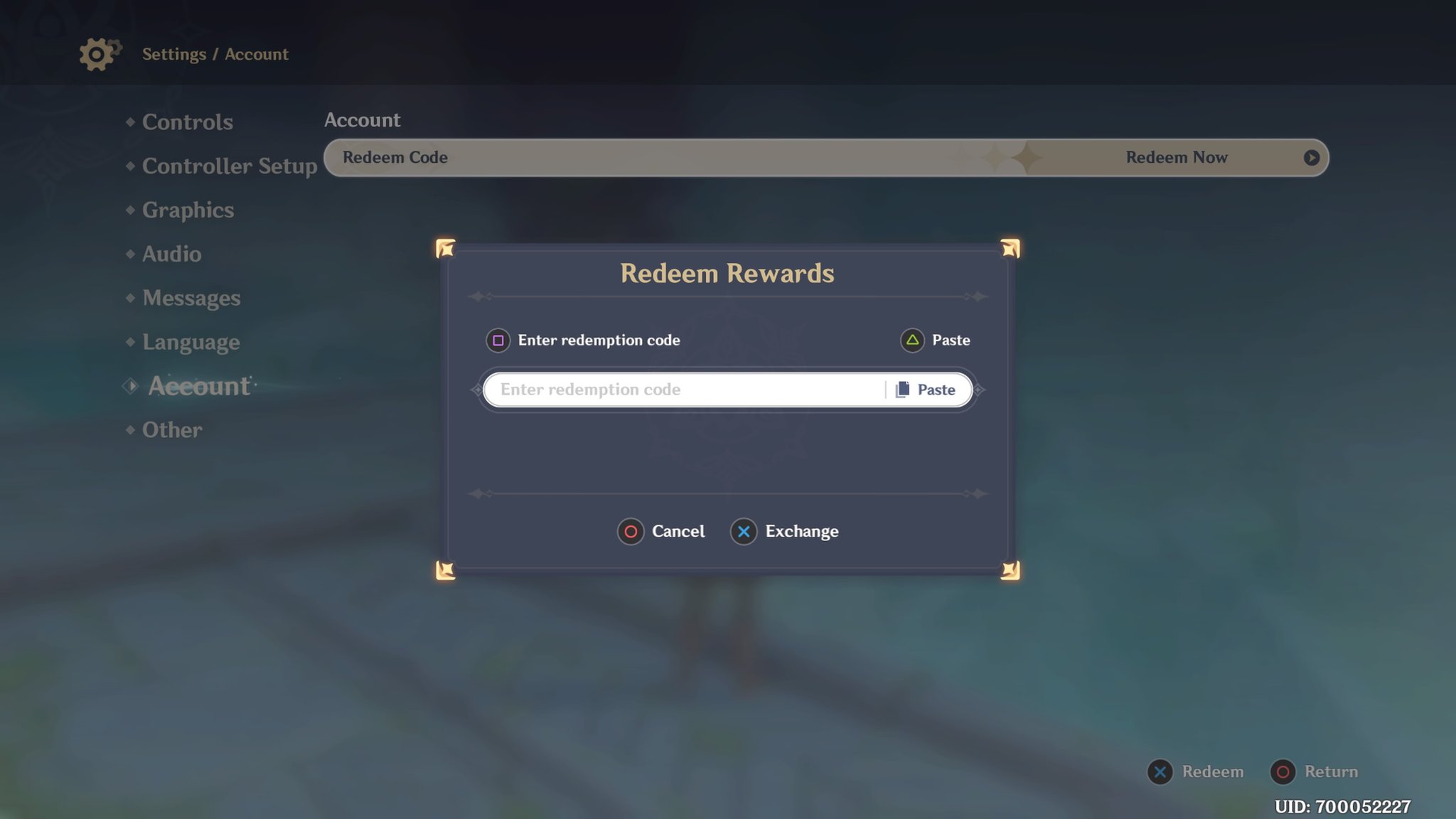
Task: Click the bottom-right cross Redeem icon
Action: [x=1160, y=772]
